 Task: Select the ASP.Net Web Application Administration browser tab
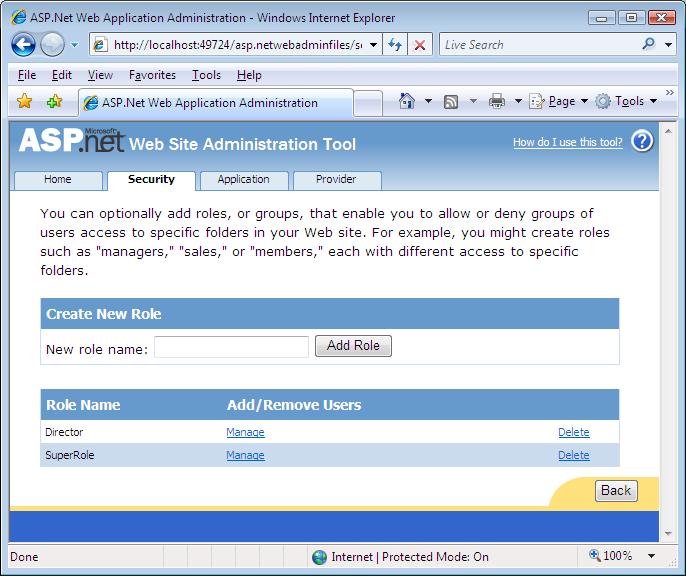[216, 103]
